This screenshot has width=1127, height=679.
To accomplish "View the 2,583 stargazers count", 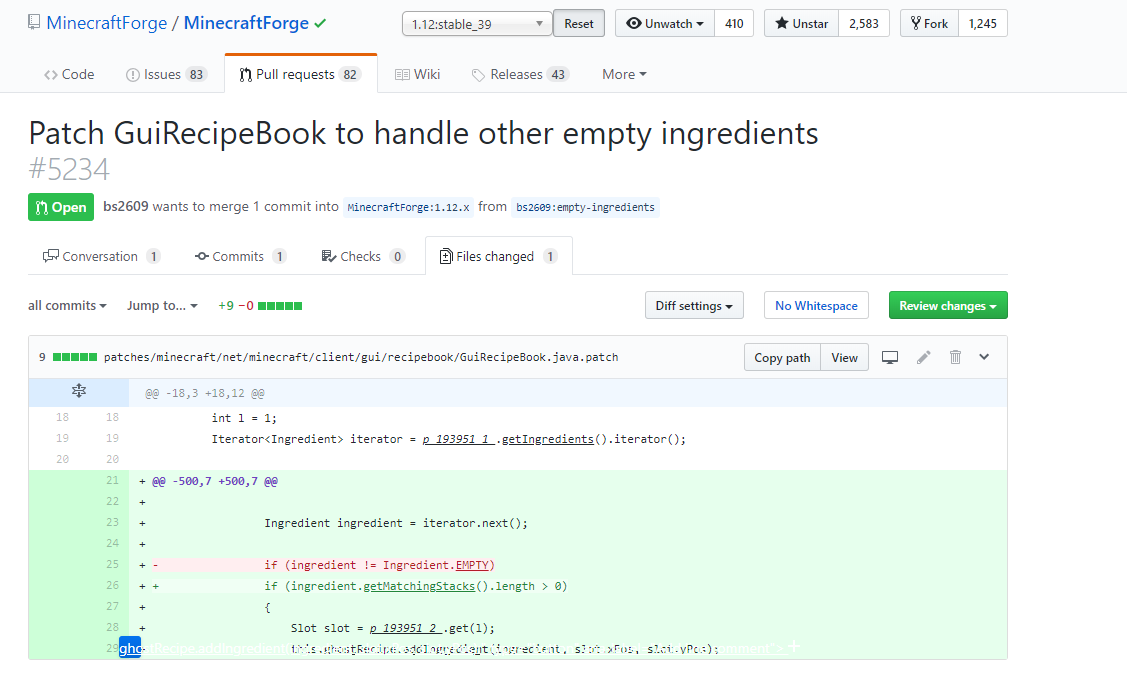I will (864, 24).
